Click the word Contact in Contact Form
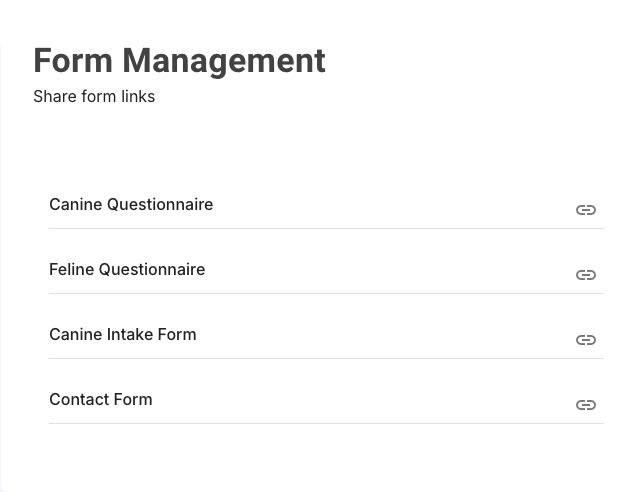Image resolution: width=640 pixels, height=492 pixels. (79, 399)
